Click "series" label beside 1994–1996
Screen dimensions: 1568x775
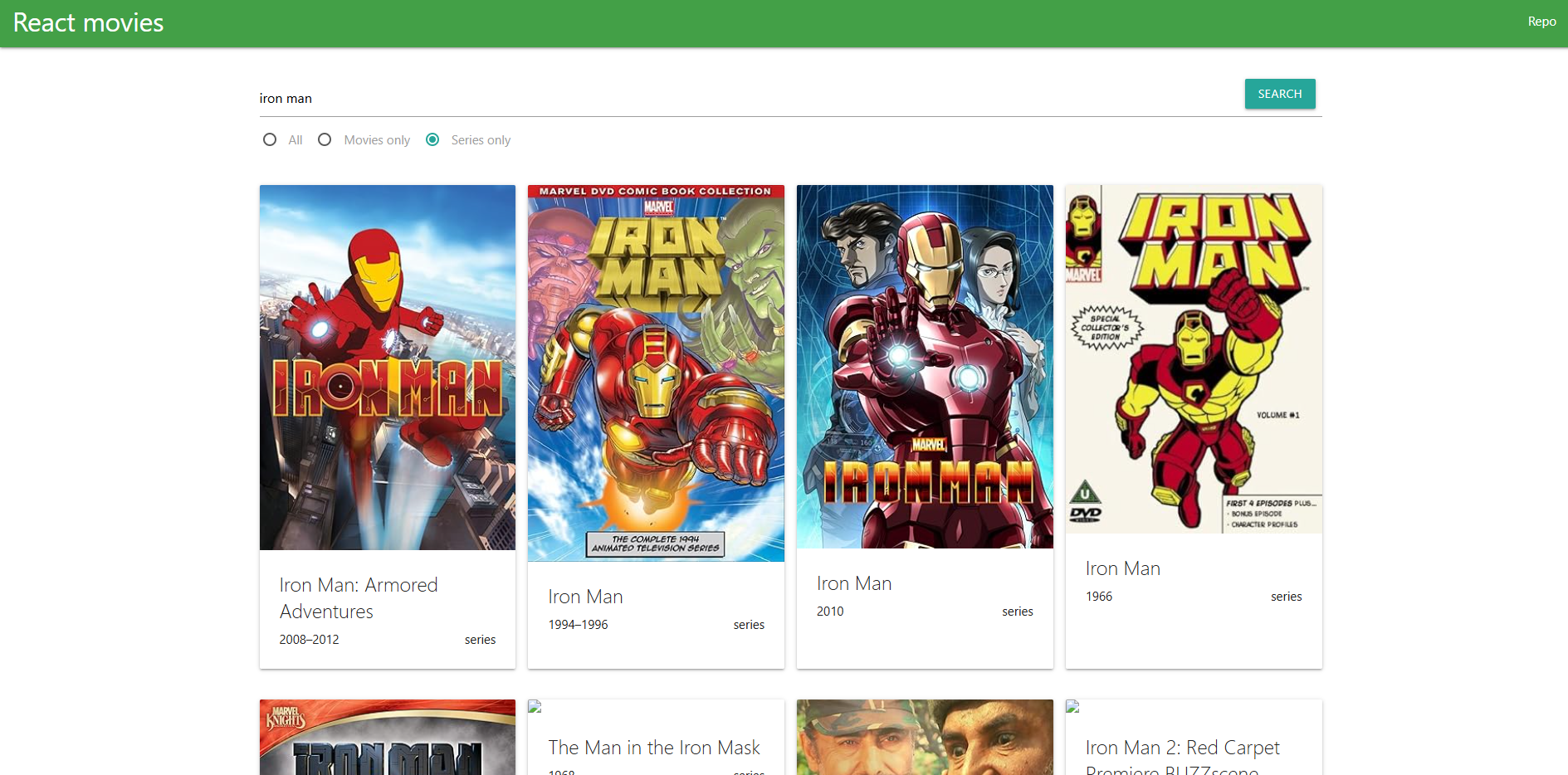pyautogui.click(x=749, y=625)
